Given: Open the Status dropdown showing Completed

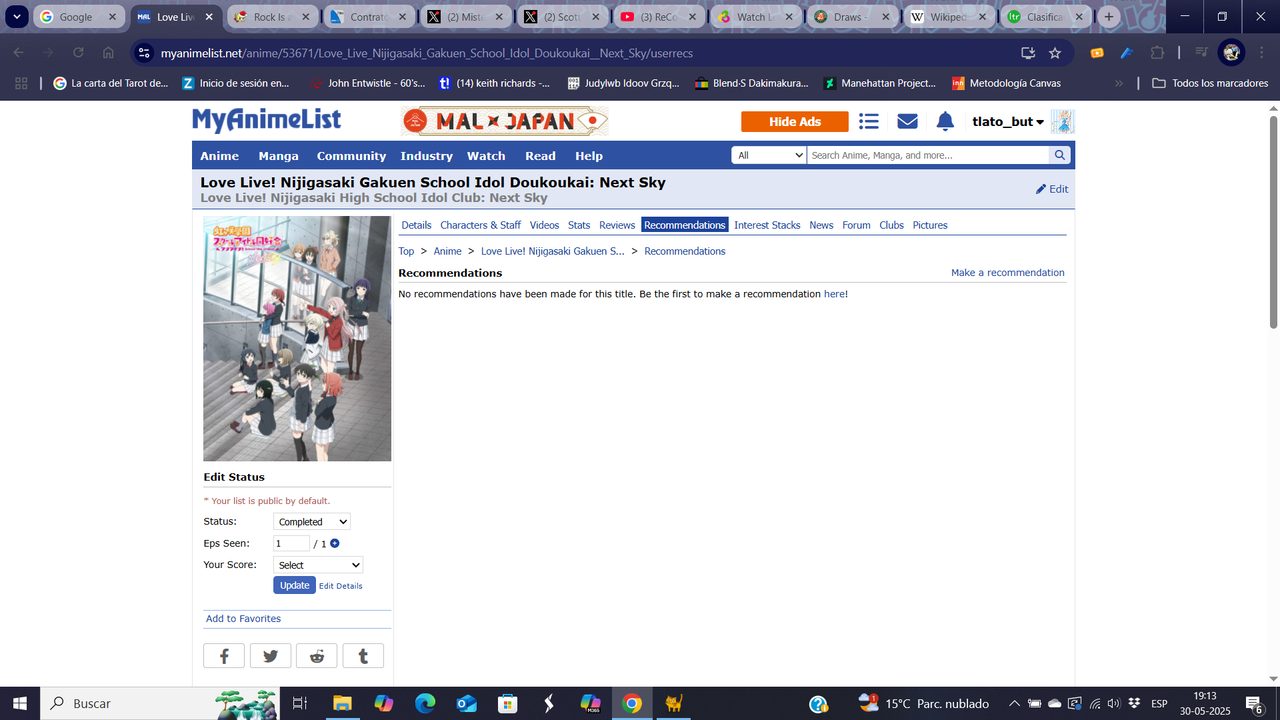Looking at the screenshot, I should [311, 521].
